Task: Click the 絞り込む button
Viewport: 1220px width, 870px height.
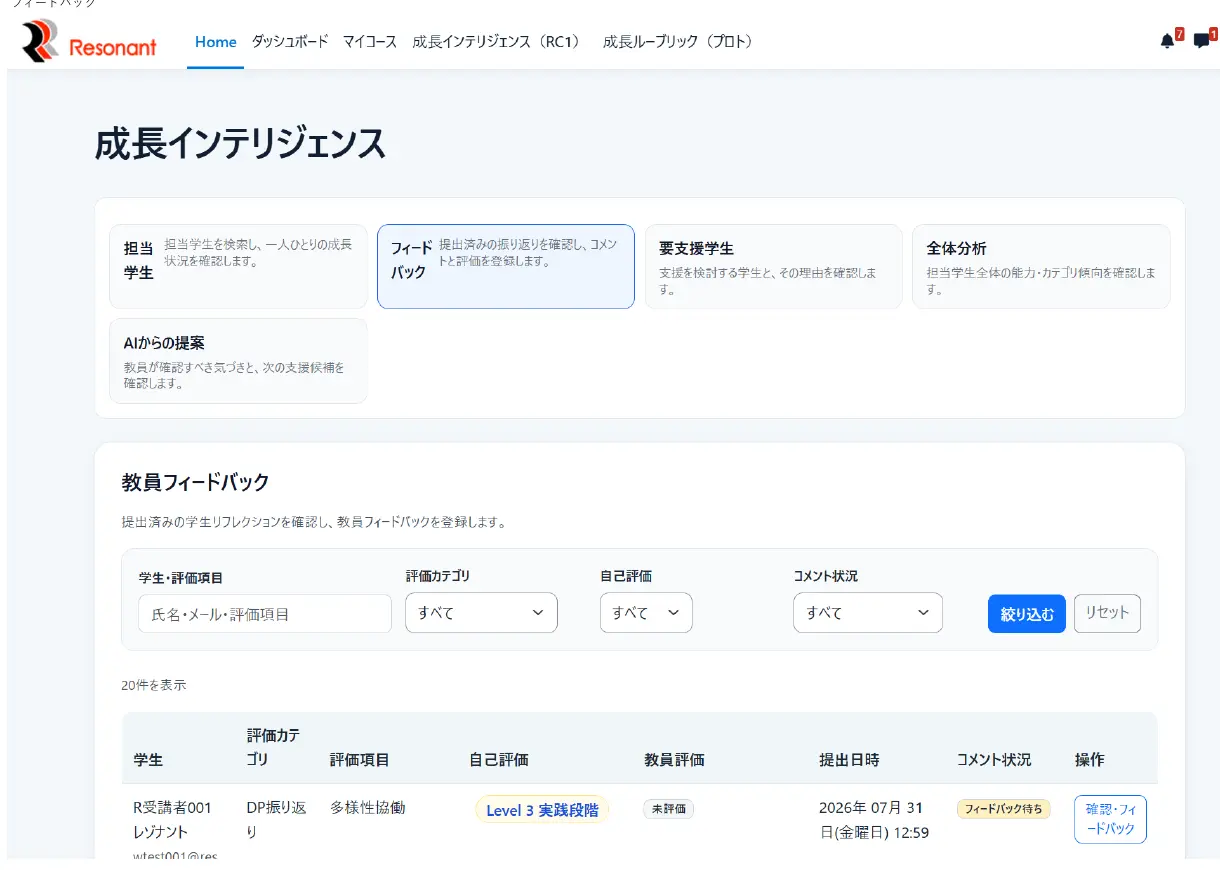Action: [1027, 614]
